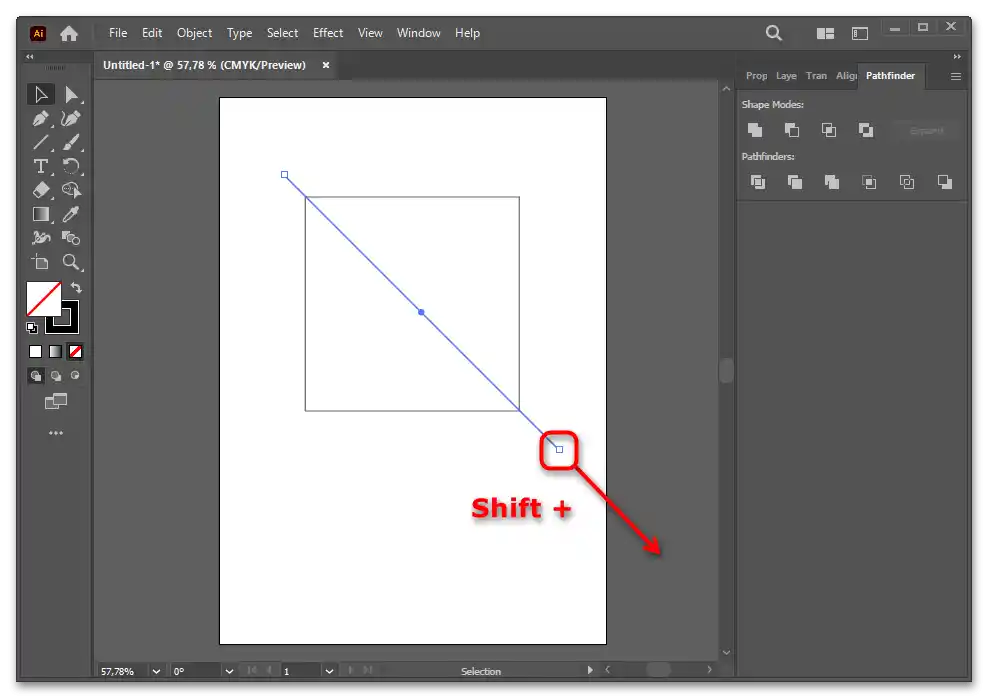Open Change Screen Mode icon
This screenshot has height=698, width=988.
tap(56, 401)
